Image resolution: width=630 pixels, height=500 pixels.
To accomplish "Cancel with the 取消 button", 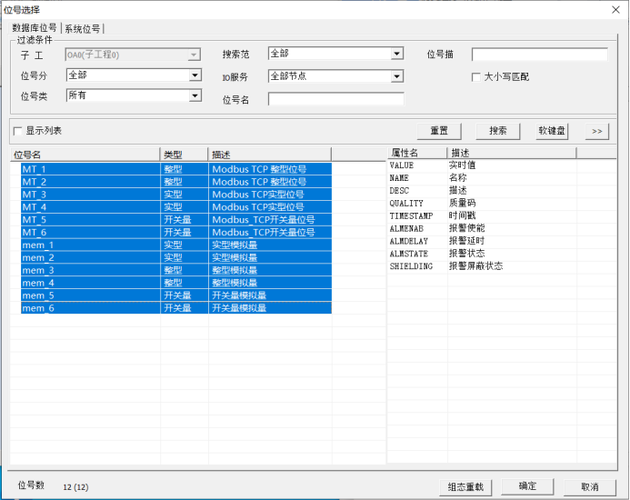I will tap(590, 487).
